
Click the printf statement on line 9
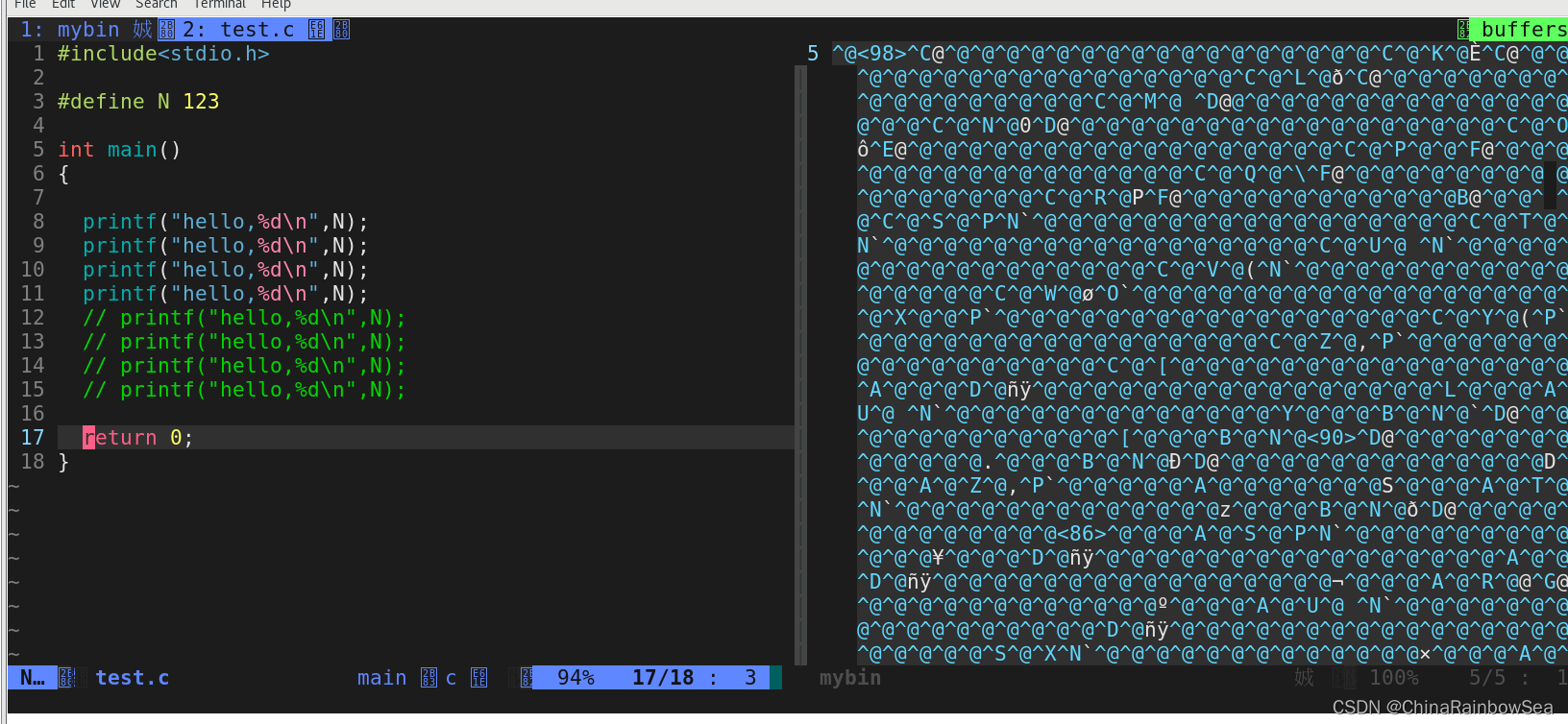[226, 246]
